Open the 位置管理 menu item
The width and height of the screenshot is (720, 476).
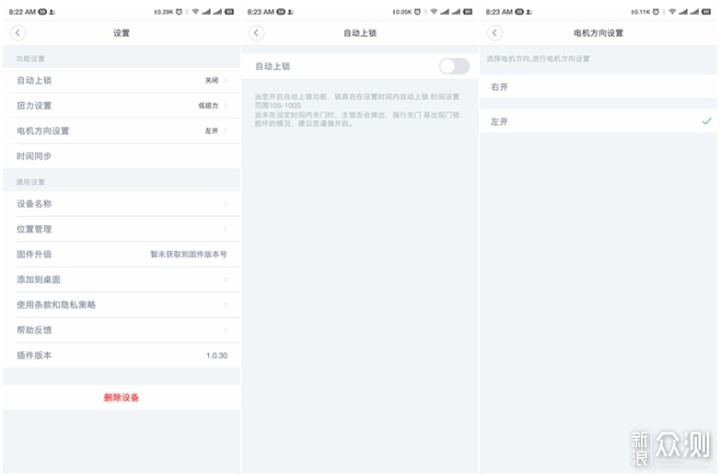click(x=120, y=229)
